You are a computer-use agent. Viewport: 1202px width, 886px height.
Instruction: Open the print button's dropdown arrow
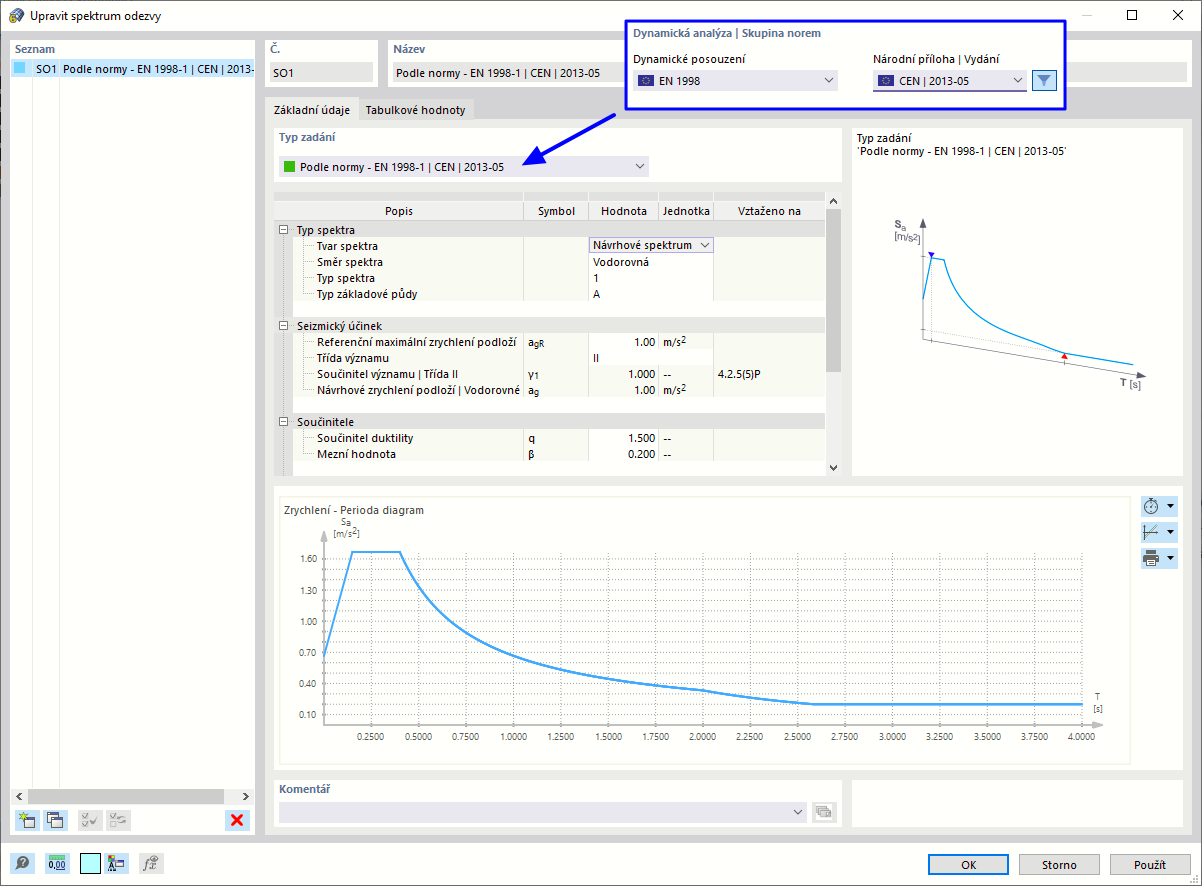pyautogui.click(x=1170, y=559)
